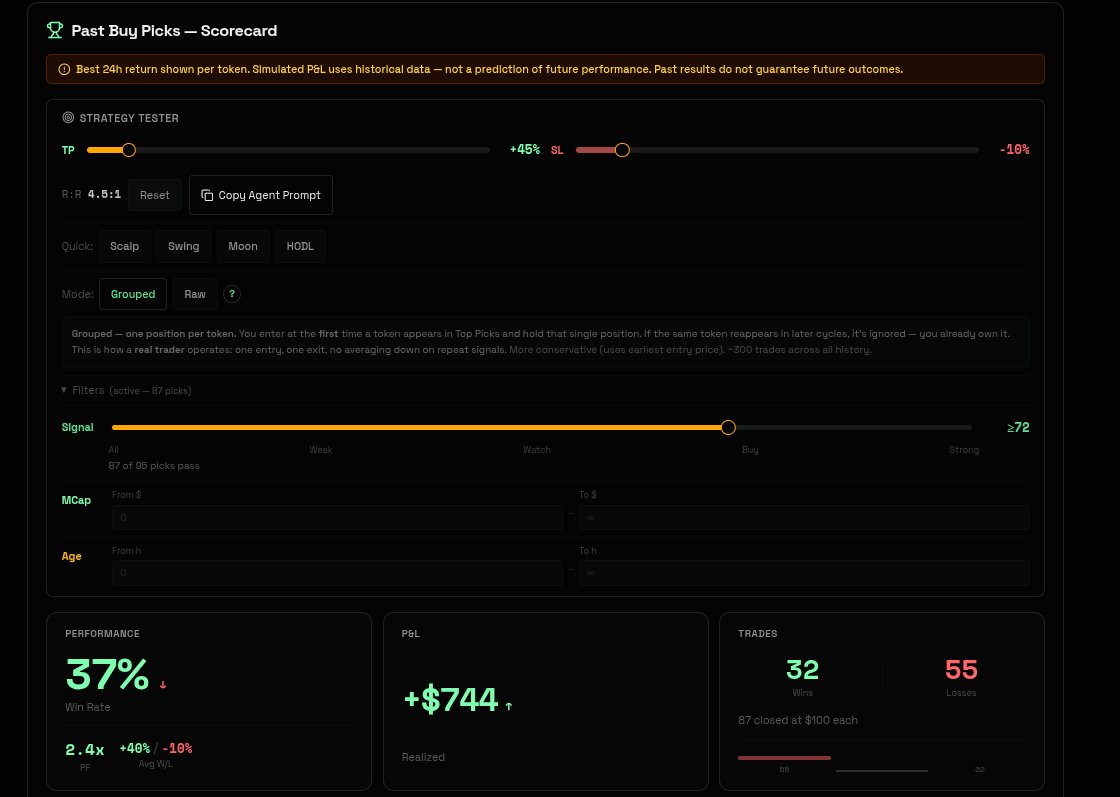Click the 'Watch' label under Signal slider
The width and height of the screenshot is (1120, 797).
click(x=536, y=450)
